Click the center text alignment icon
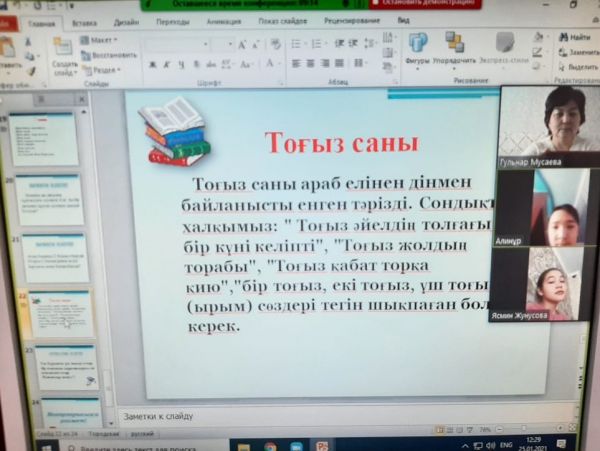Image resolution: width=600 pixels, height=451 pixels. (x=312, y=64)
